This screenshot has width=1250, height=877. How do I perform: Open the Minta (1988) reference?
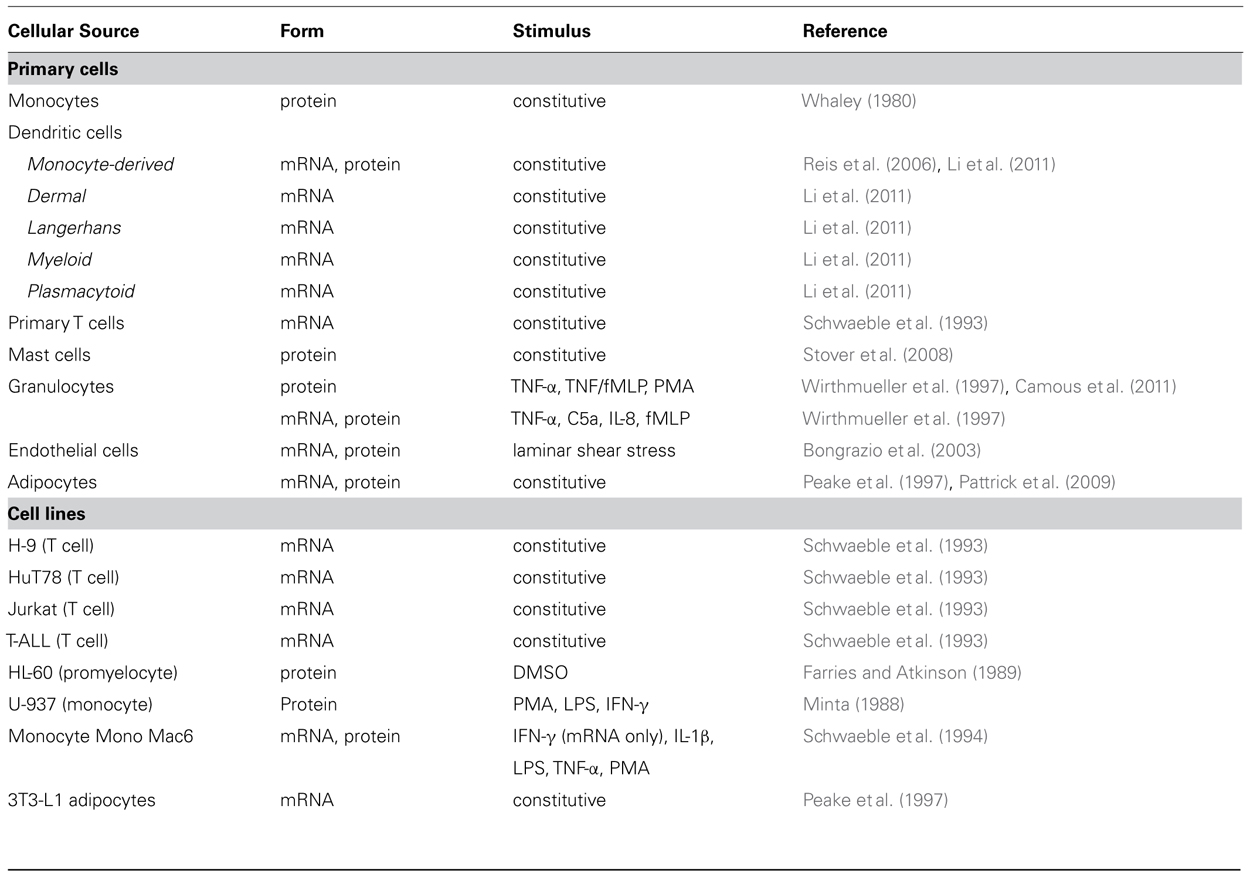853,705
